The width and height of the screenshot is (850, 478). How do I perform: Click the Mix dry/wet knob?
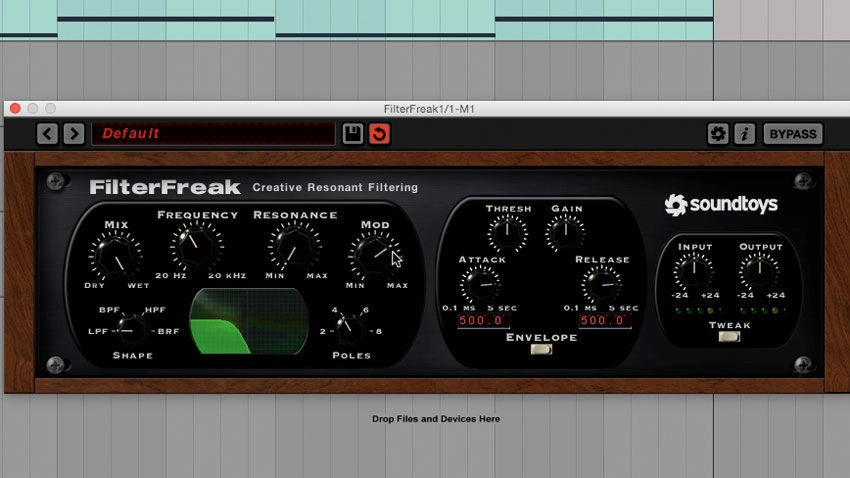[x=115, y=255]
